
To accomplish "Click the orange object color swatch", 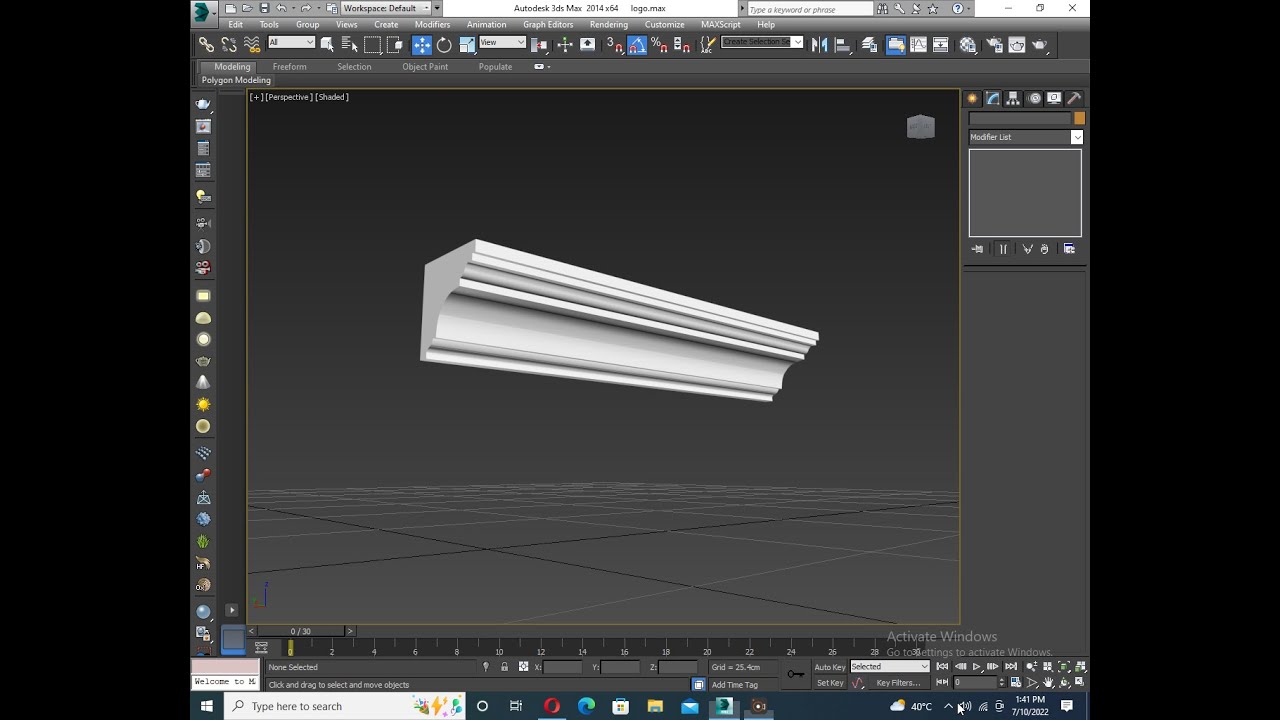I will (x=1079, y=118).
